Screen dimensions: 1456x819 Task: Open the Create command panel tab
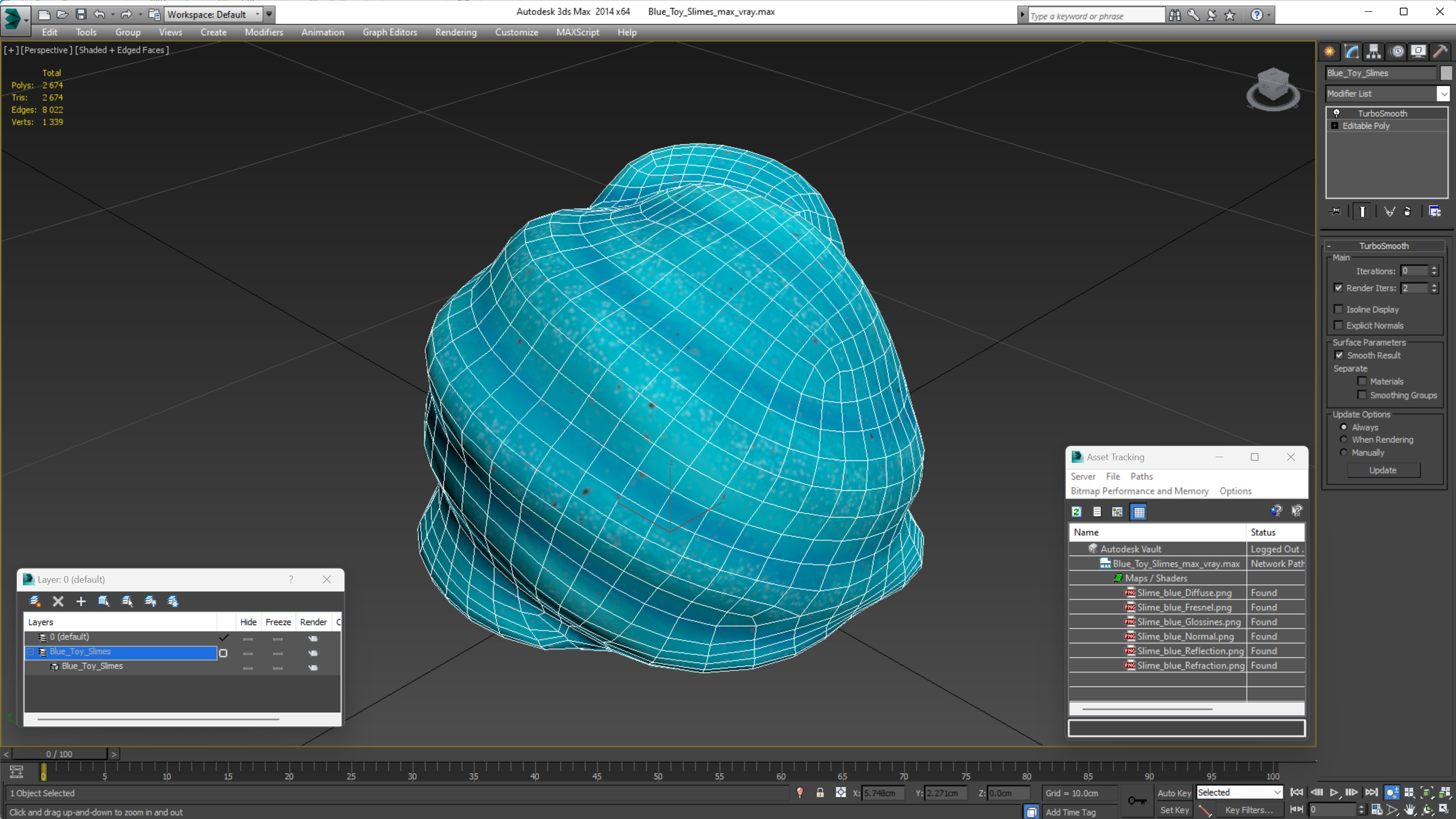(x=1329, y=52)
